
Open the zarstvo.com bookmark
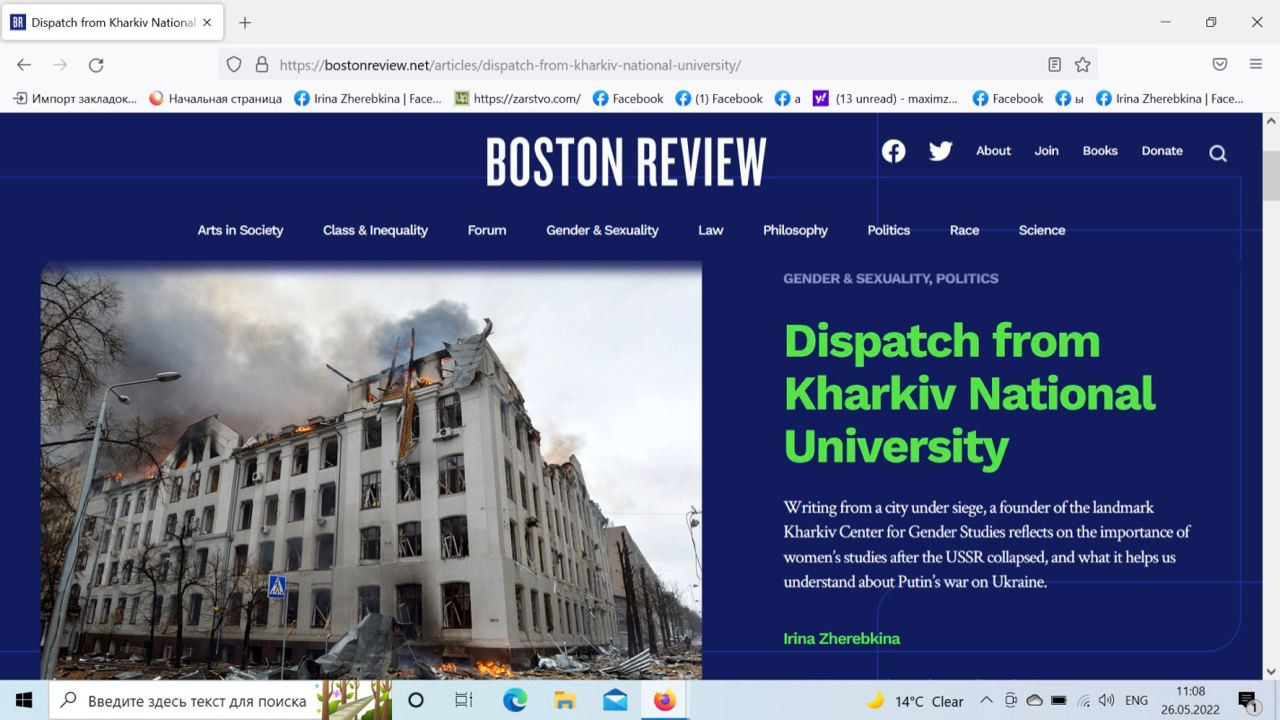click(517, 98)
